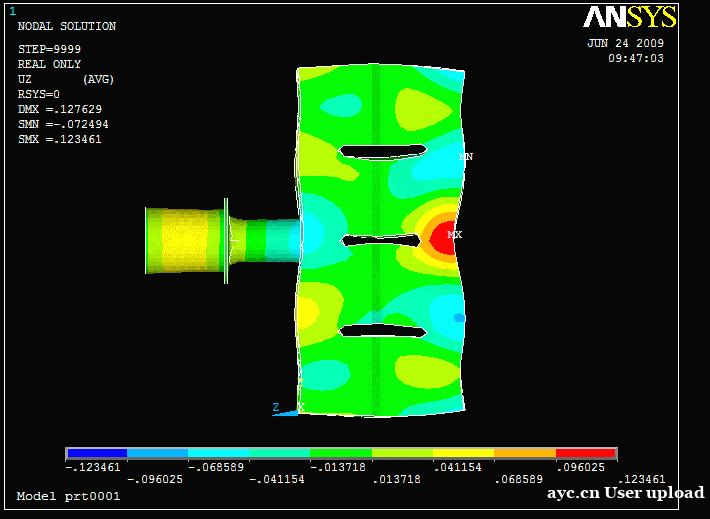Click the JUN 24 2009 date stamp

coord(625,43)
